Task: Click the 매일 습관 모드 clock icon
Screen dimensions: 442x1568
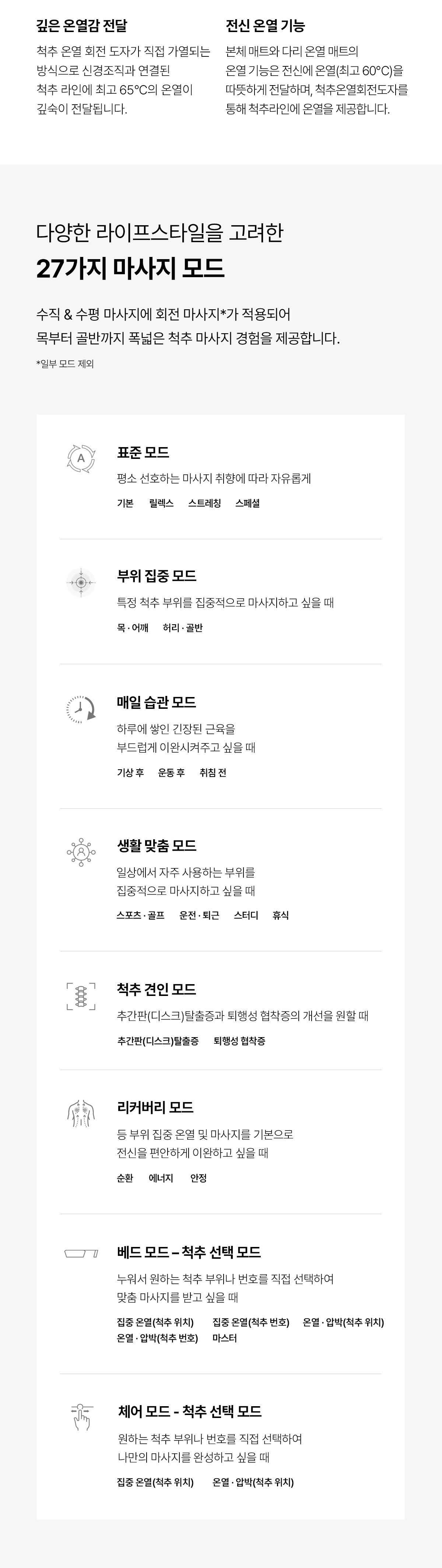Action: [81, 709]
